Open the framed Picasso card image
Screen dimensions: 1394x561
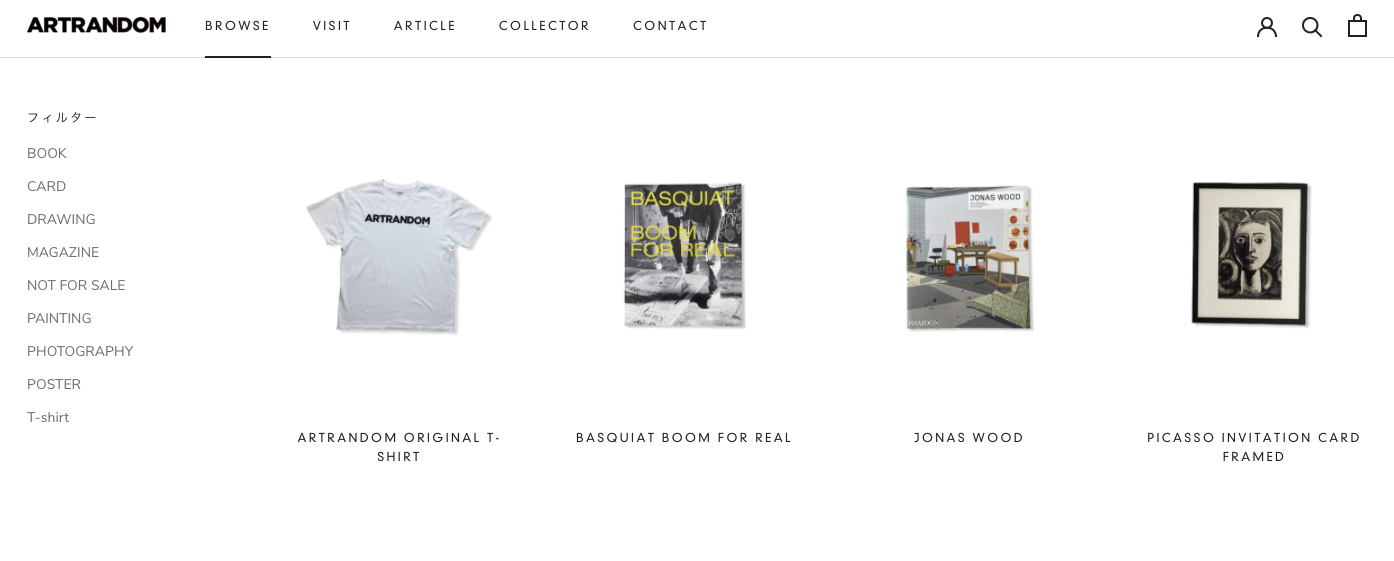tap(1251, 254)
